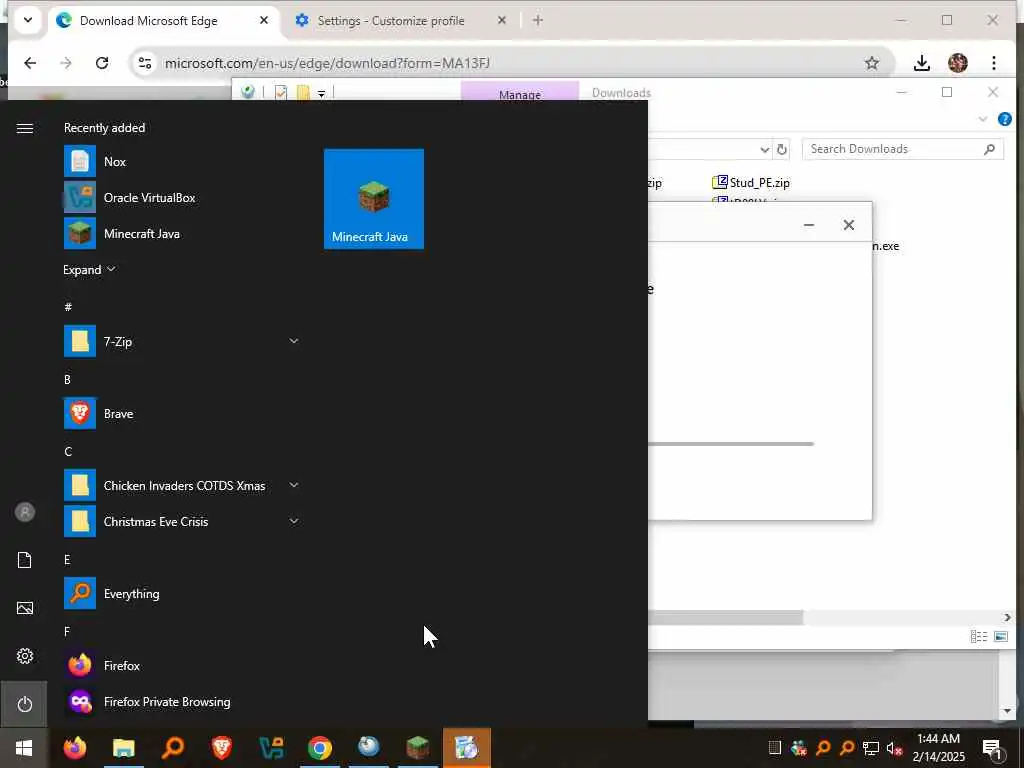The height and width of the screenshot is (768, 1024).
Task: Click the pinned Minecraft Java tile
Action: 374,199
